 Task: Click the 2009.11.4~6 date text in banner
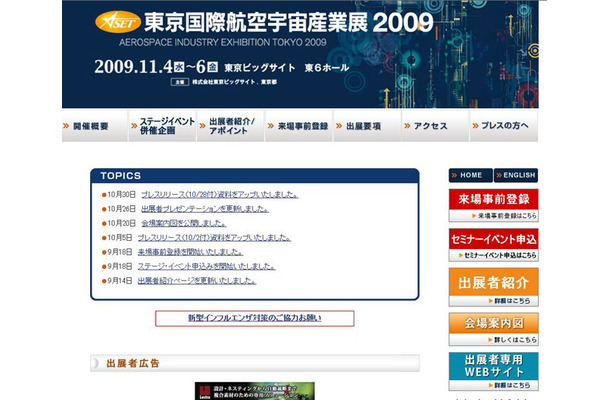pos(156,67)
